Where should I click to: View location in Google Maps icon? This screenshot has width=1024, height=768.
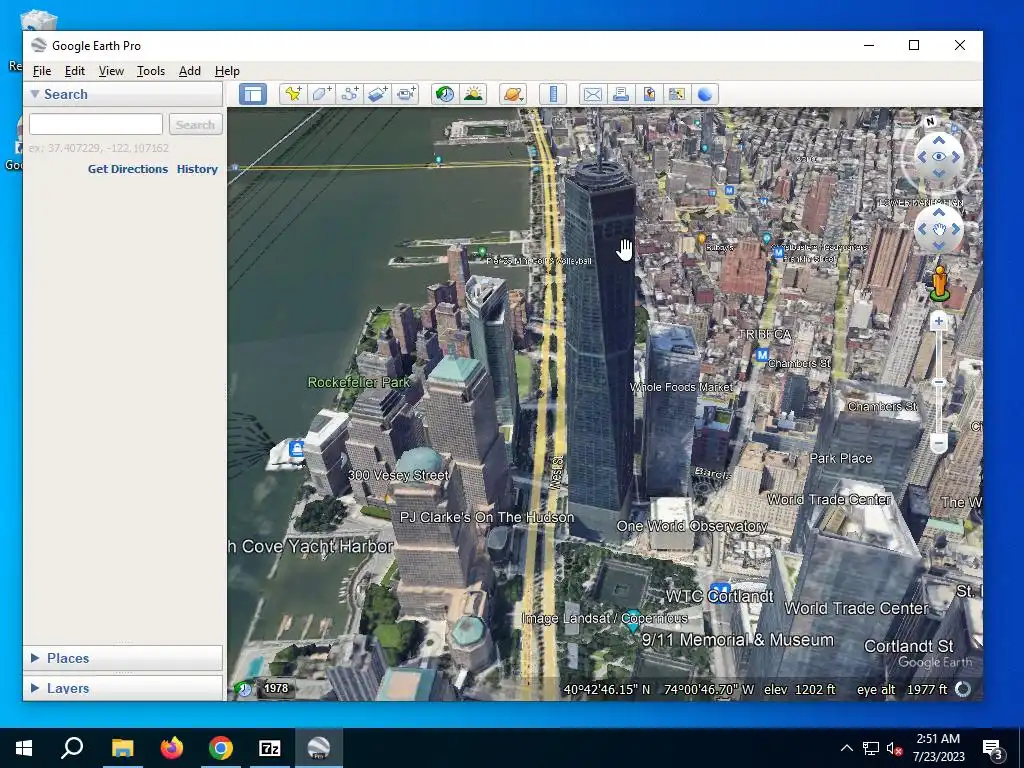tap(677, 94)
